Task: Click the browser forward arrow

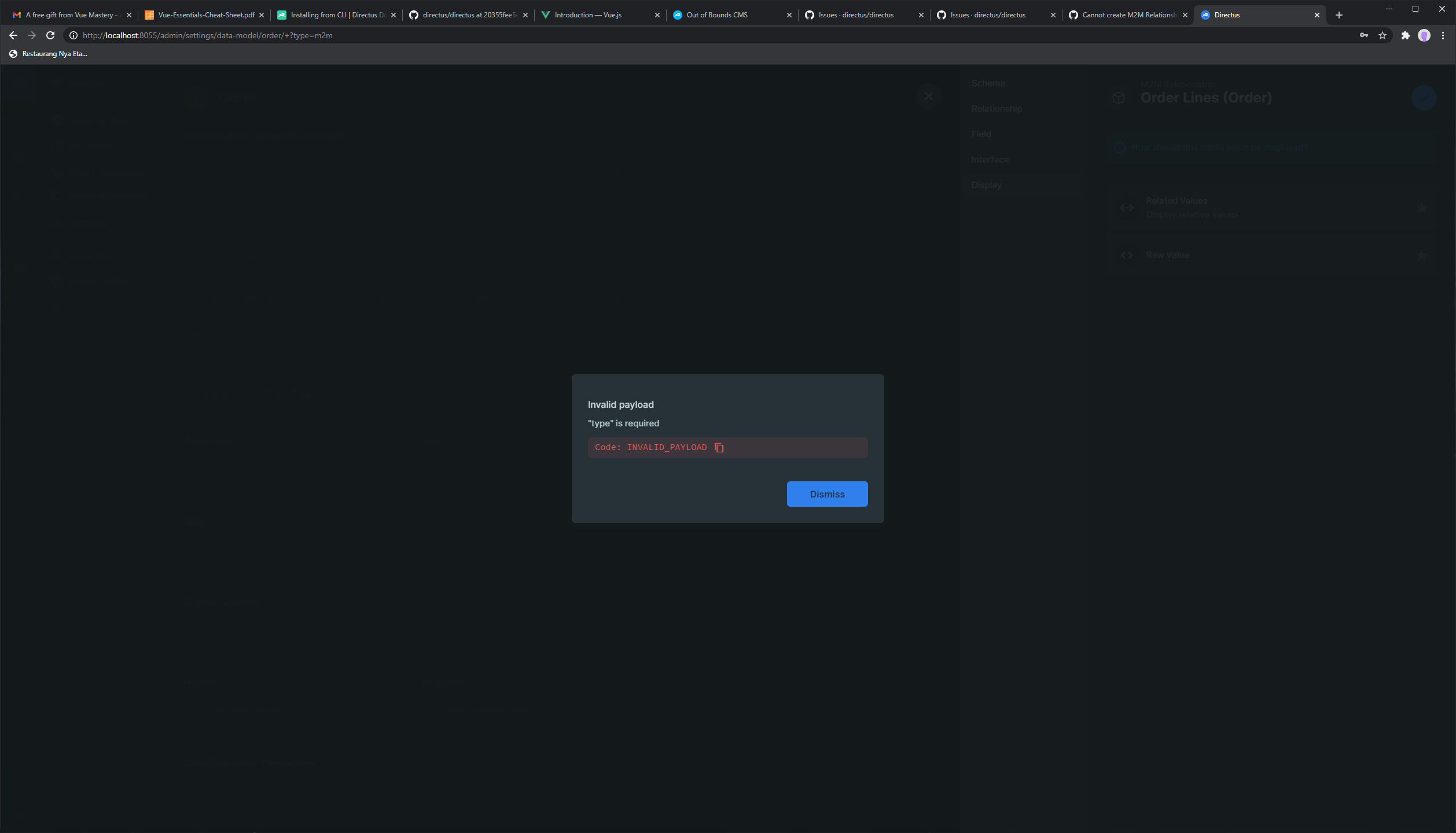Action: point(32,35)
